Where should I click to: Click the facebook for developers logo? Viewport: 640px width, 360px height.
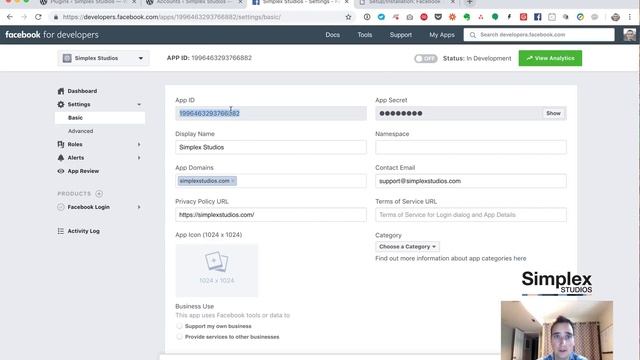pos(52,35)
